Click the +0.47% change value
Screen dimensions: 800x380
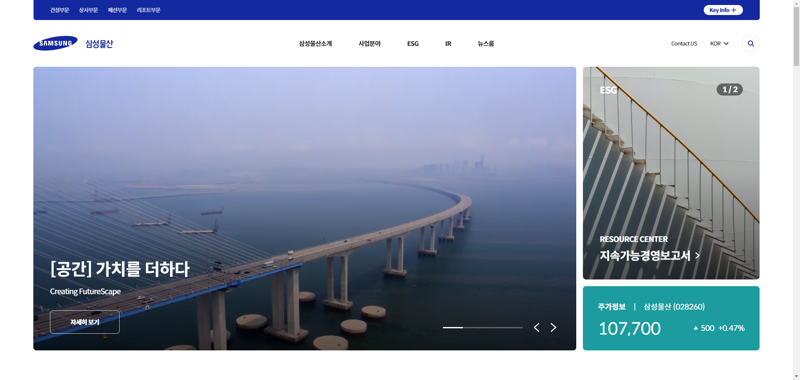tap(731, 328)
